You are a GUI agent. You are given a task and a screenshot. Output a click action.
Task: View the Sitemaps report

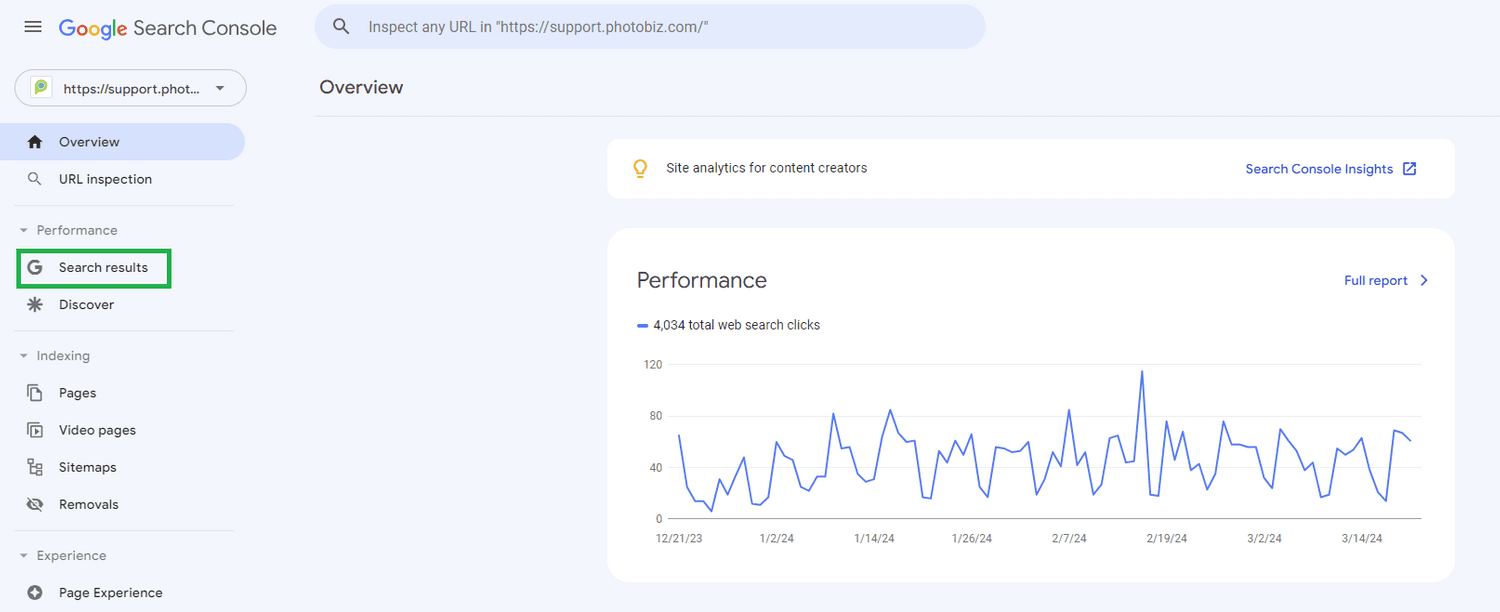pos(85,466)
